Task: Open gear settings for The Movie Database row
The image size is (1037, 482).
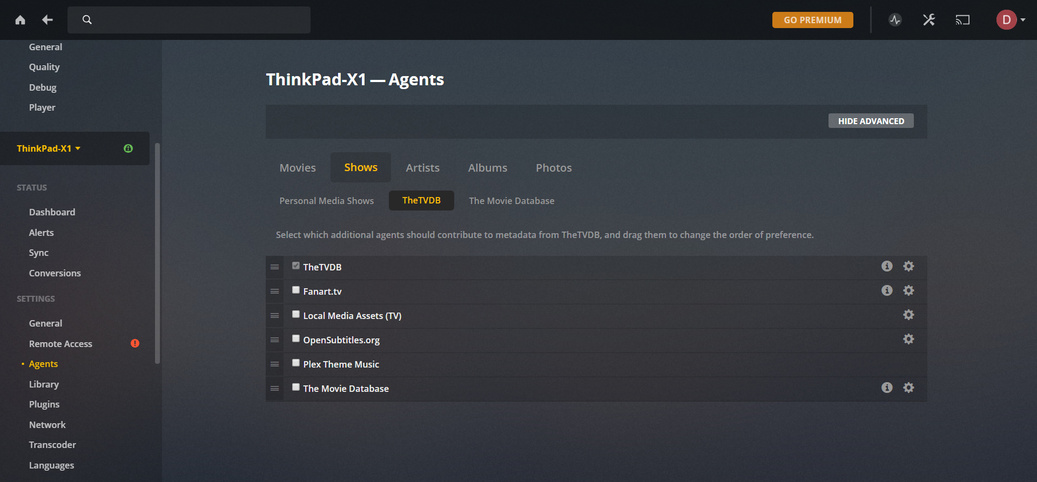Action: click(x=909, y=387)
